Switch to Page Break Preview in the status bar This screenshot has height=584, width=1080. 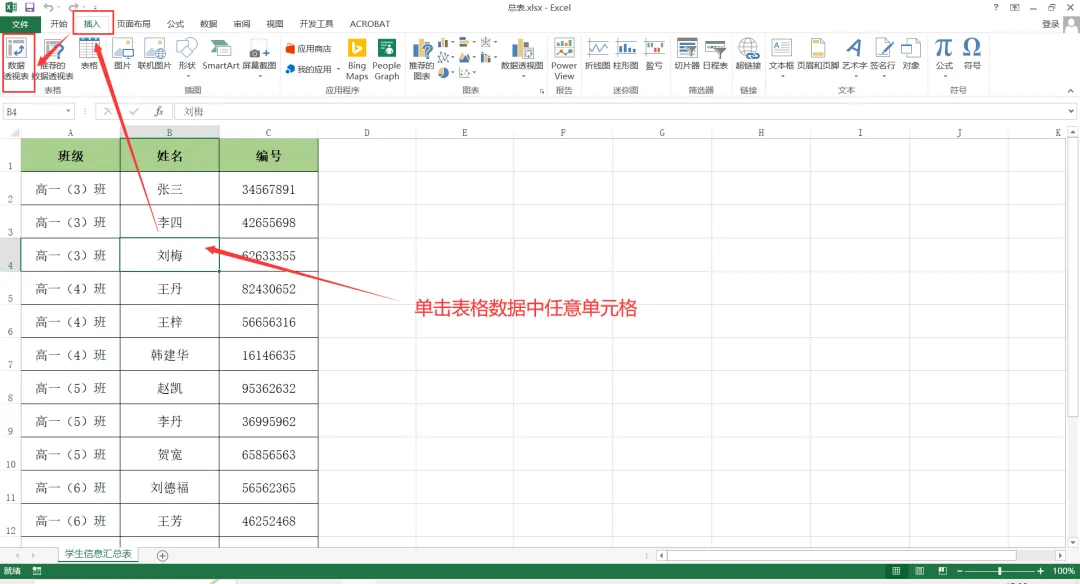943,571
